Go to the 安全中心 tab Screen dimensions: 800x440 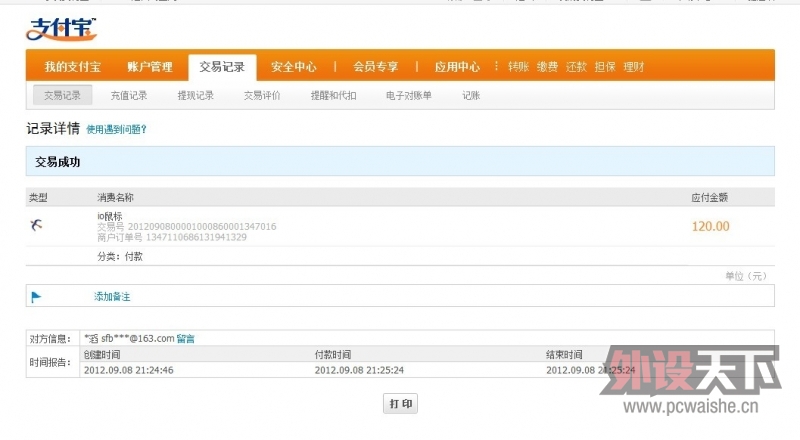294,67
